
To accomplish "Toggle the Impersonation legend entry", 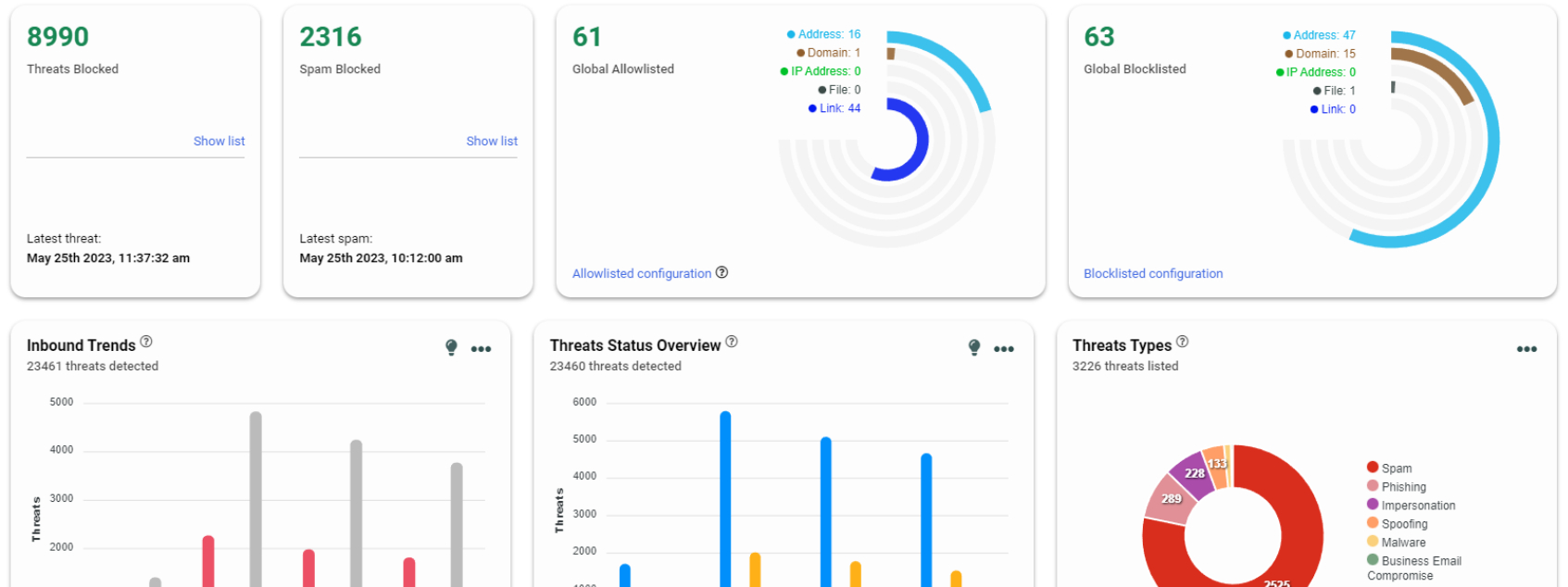I will coord(1411,506).
